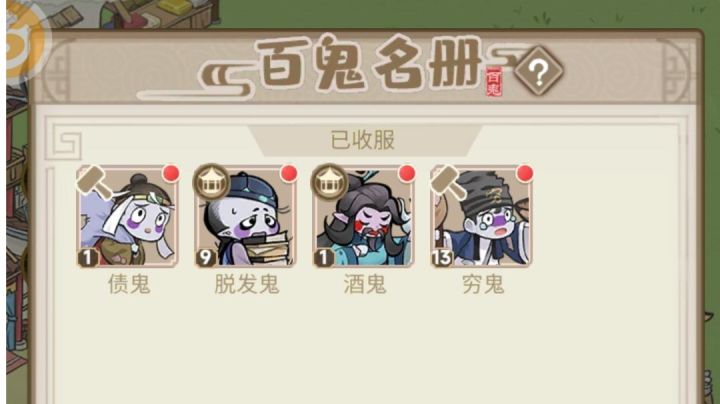
Task: Select the 酒鬼 ghost portrait
Action: (x=363, y=216)
